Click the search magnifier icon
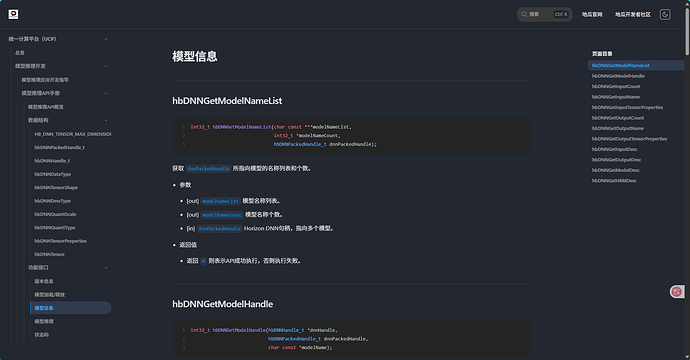The height and width of the screenshot is (360, 690). (524, 15)
